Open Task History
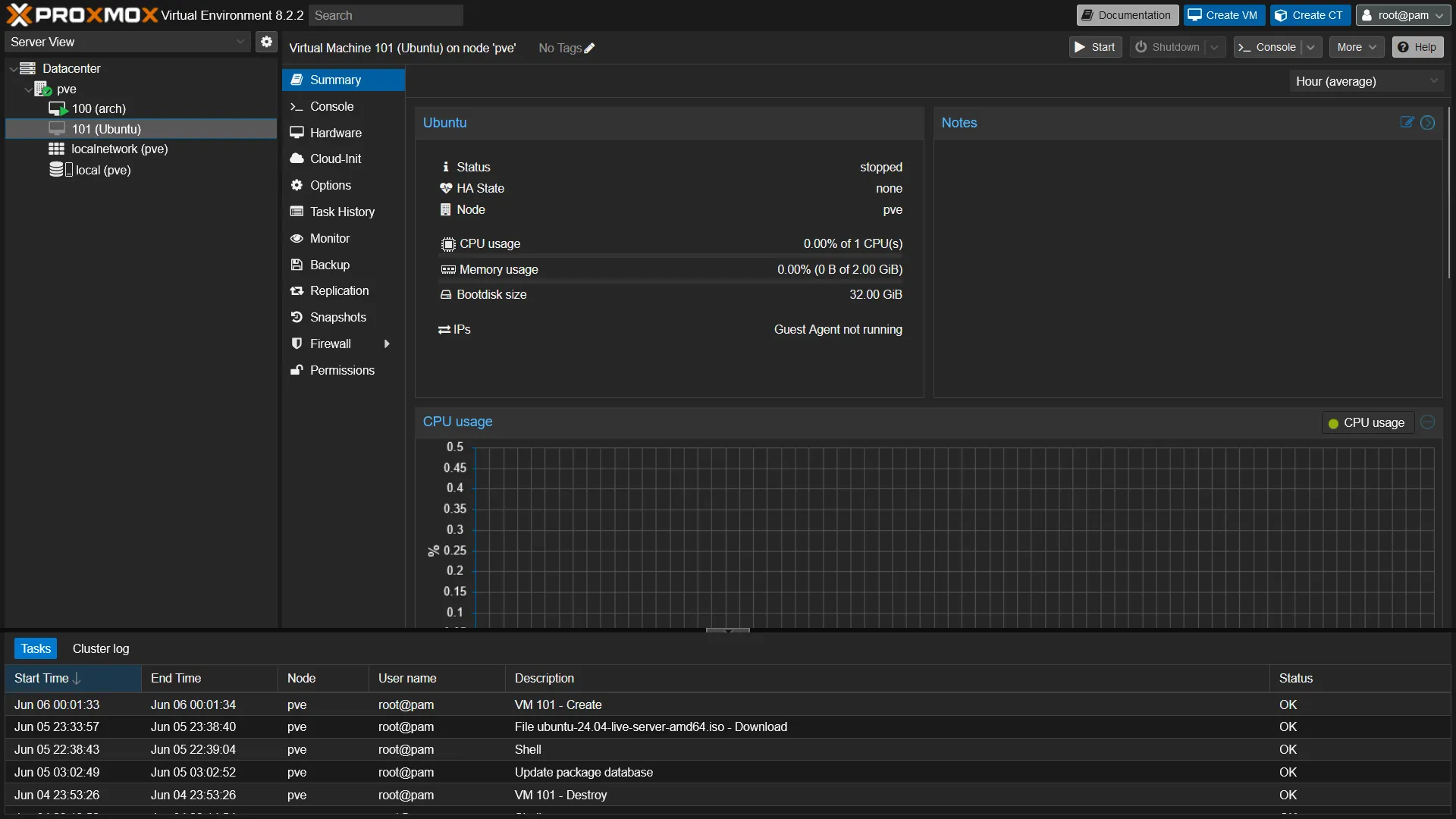Screen dimensions: 1456x819 tap(344, 212)
